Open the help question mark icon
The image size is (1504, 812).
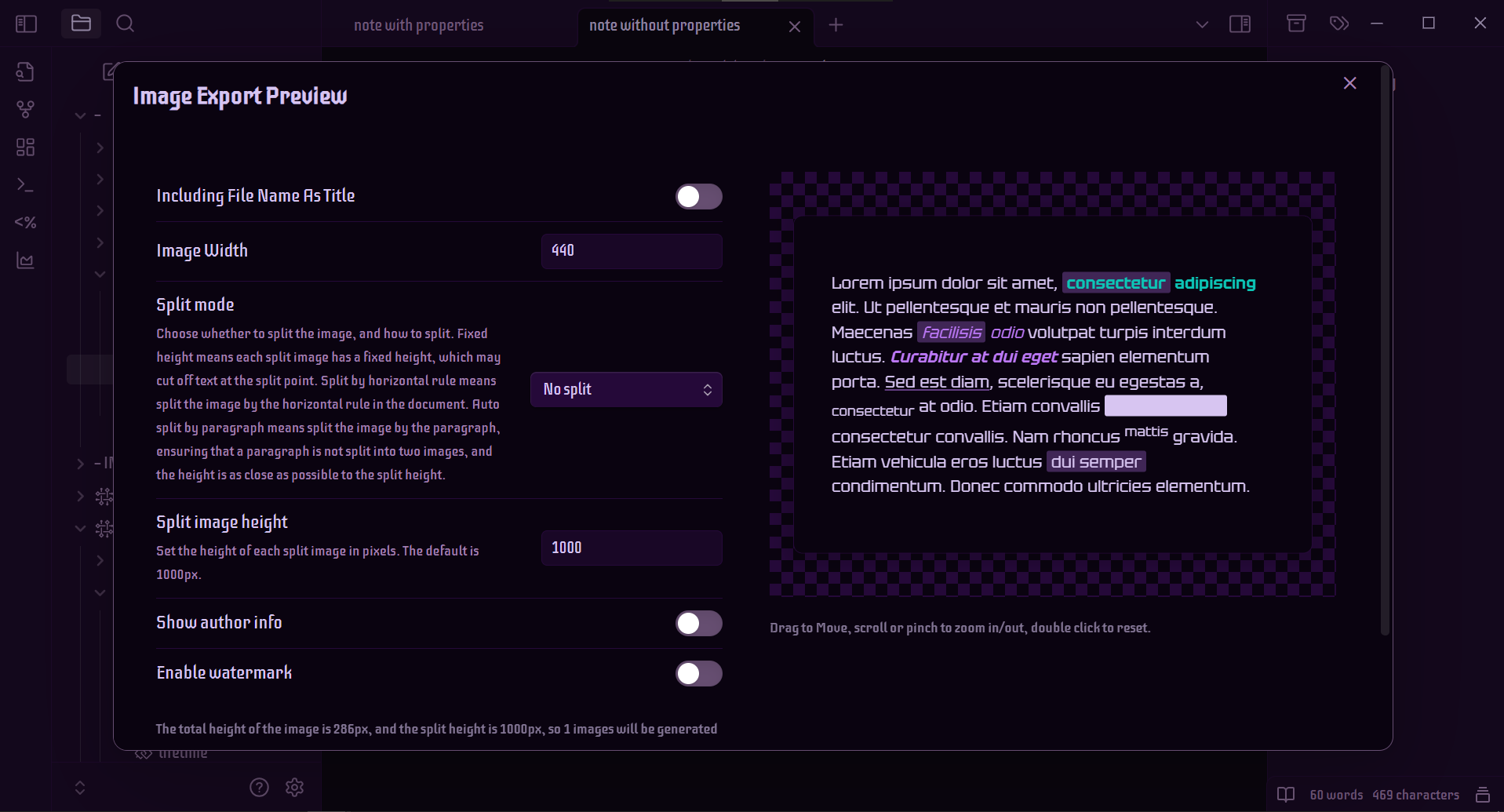click(x=259, y=787)
